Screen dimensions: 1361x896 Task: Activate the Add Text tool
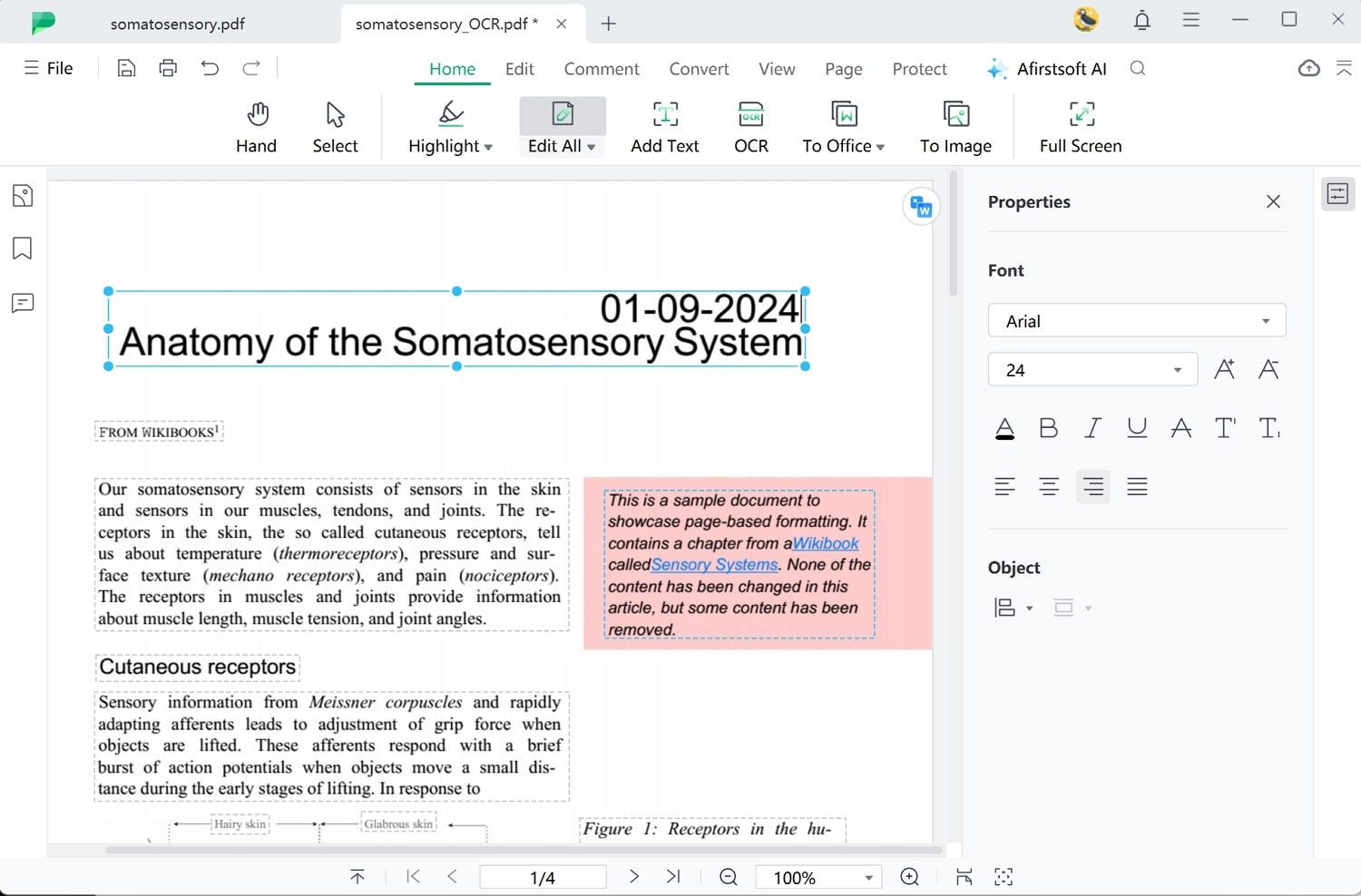665,126
